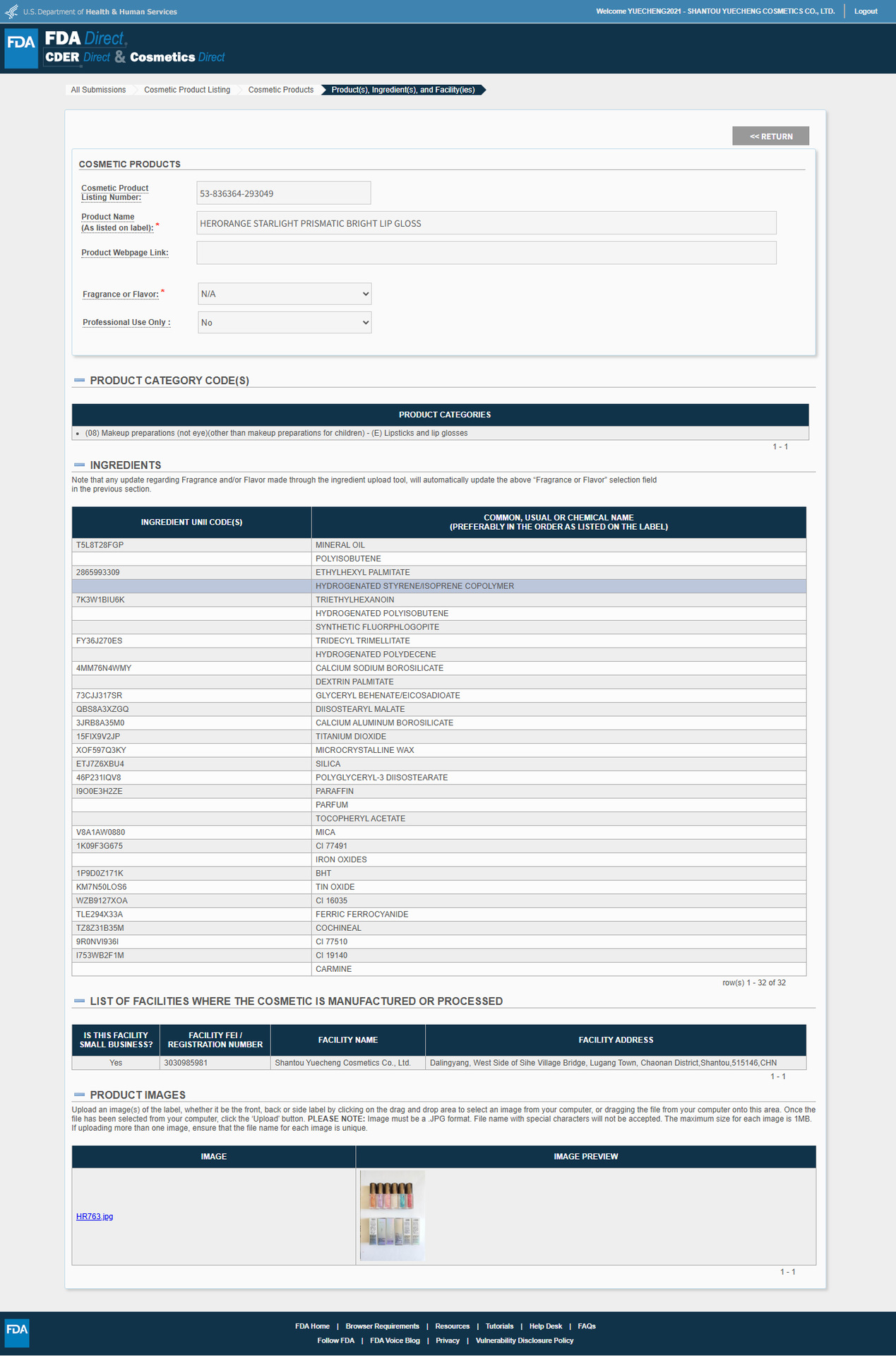The height and width of the screenshot is (1356, 896).
Task: Select the MICROCRYSTALLINE WAX row
Action: [x=438, y=750]
